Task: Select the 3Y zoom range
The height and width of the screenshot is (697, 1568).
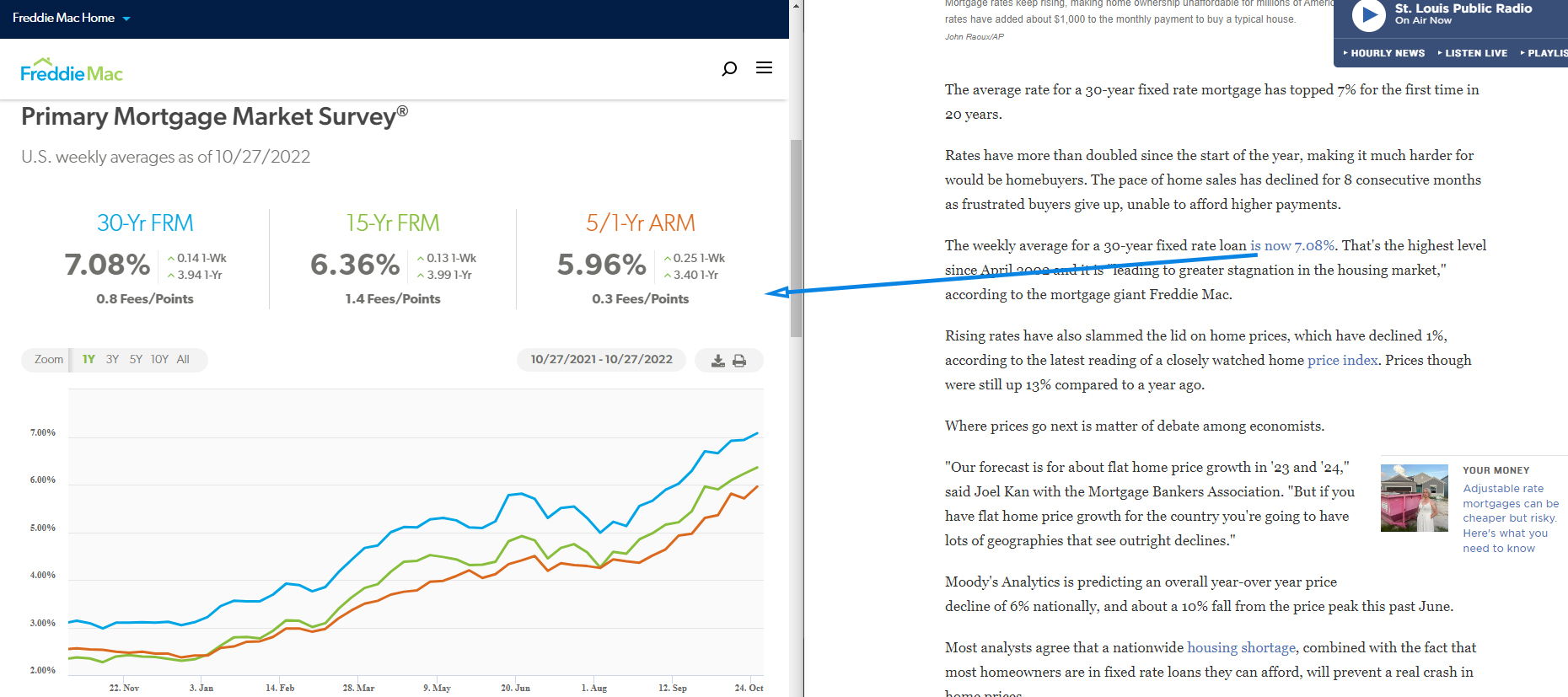Action: [x=112, y=360]
